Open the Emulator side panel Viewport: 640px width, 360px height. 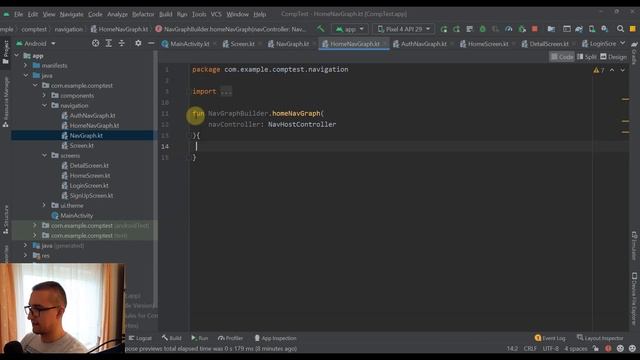pos(634,245)
